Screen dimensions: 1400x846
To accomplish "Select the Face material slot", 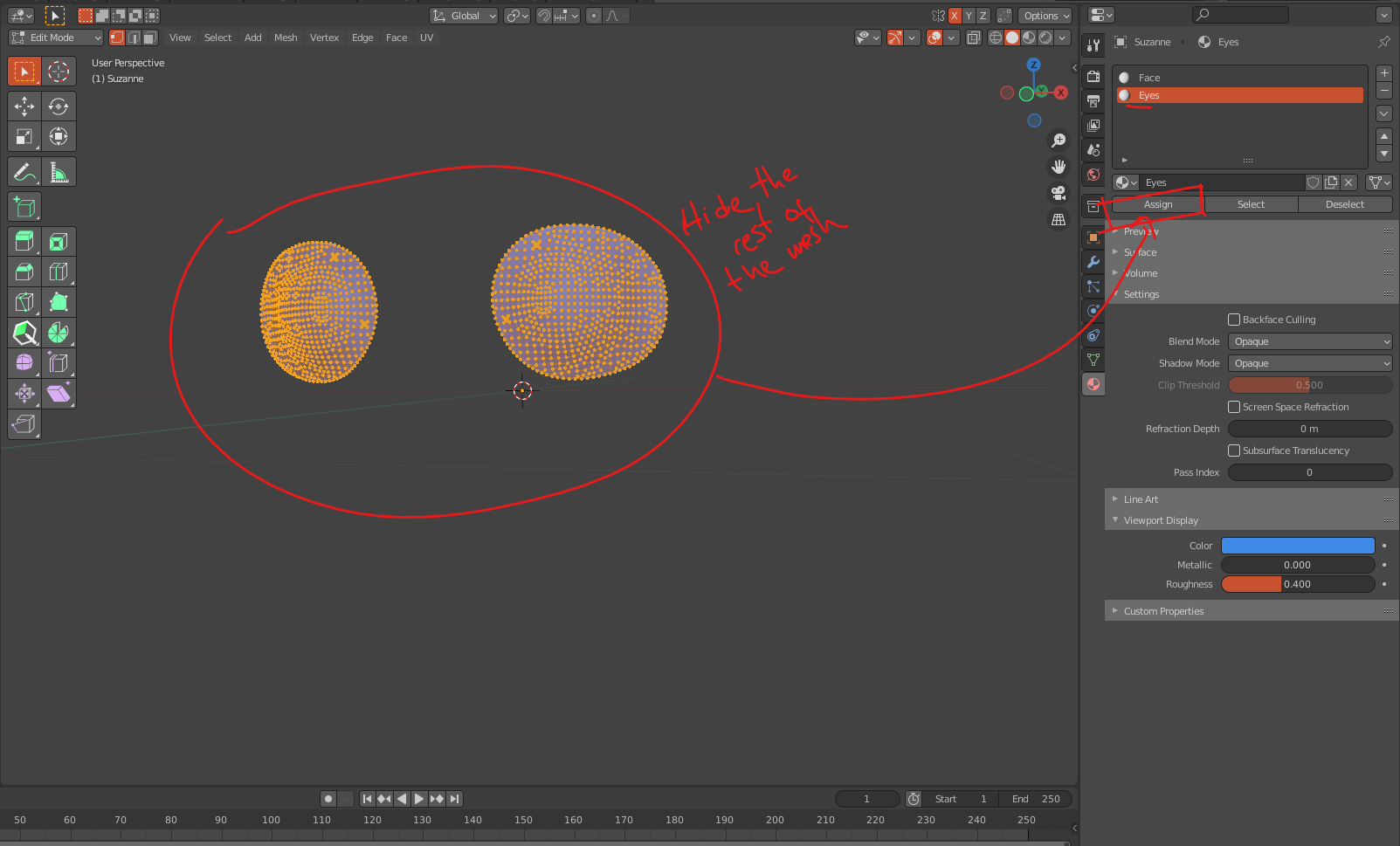I will click(1240, 78).
